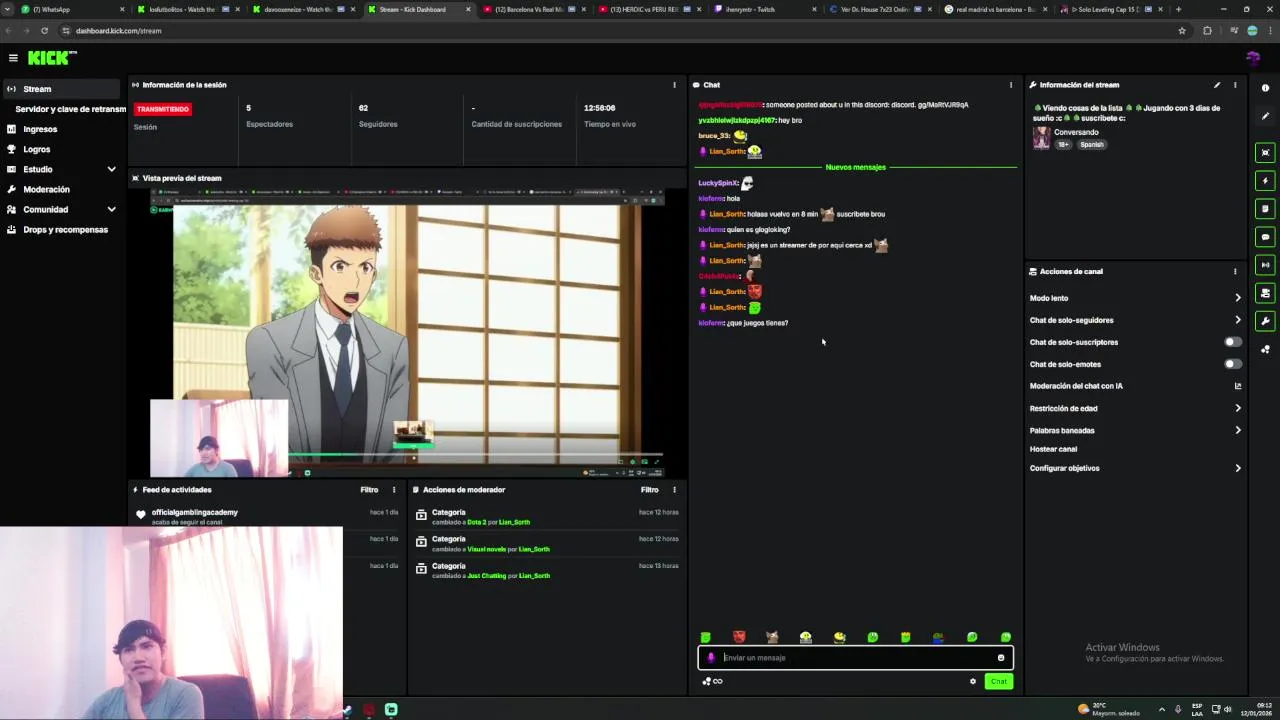
Task: Toggle the lightning bolt panel icon
Action: [1265, 181]
